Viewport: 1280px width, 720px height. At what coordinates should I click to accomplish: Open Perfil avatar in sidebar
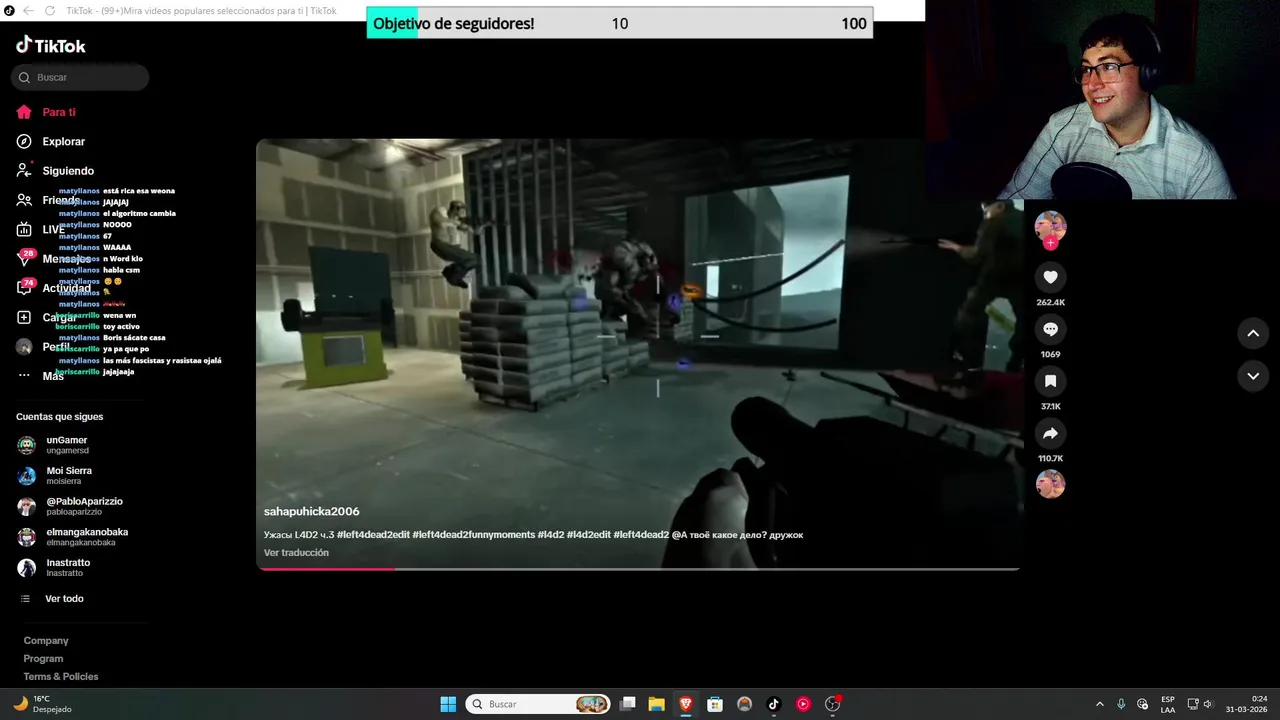(x=24, y=347)
